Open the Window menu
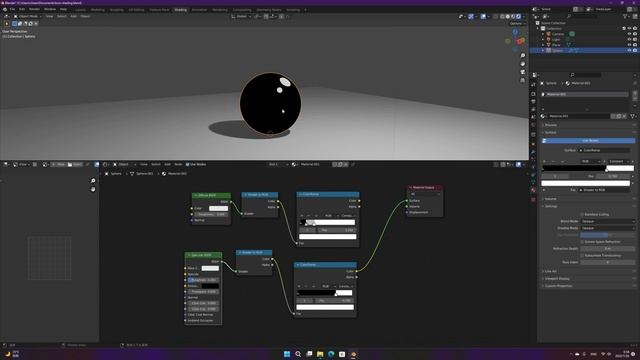Viewport: 640px width, 360px height. tap(50, 9)
